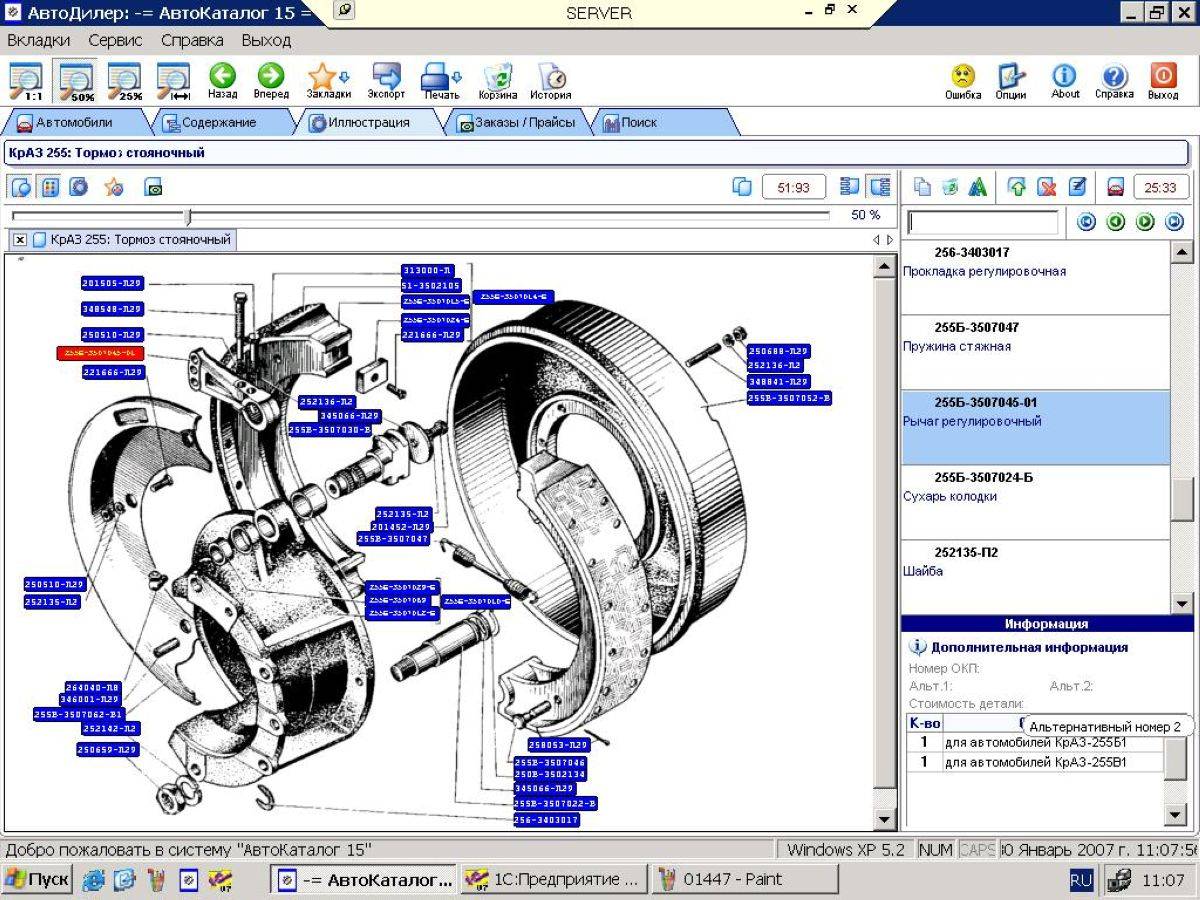Toggle first illustration view mode icon
This screenshot has height=900, width=1200.
point(20,187)
